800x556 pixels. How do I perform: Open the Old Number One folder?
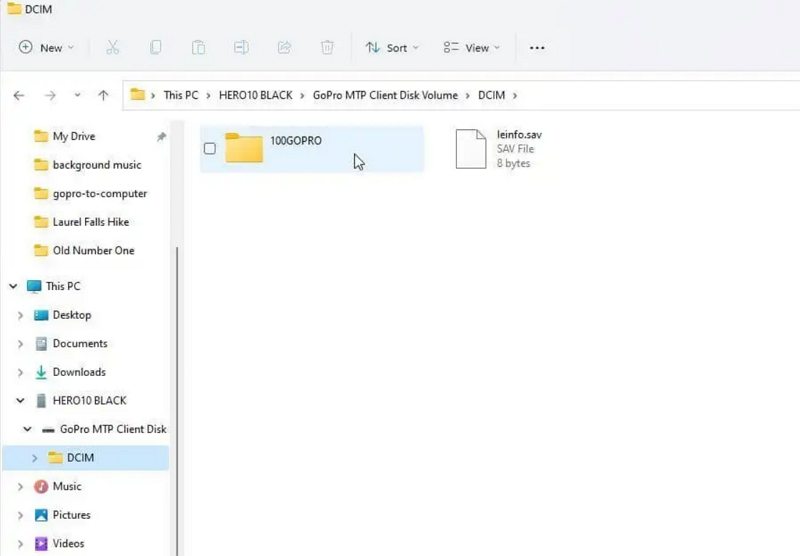pos(94,251)
